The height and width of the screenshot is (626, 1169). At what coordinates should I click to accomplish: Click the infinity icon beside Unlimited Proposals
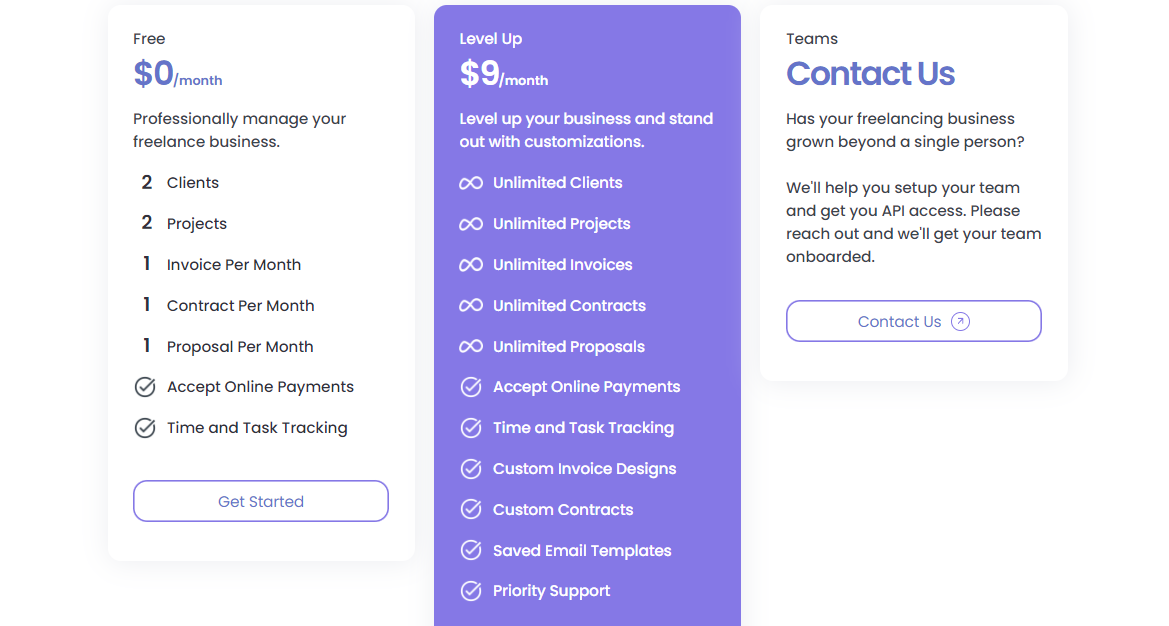(x=470, y=346)
